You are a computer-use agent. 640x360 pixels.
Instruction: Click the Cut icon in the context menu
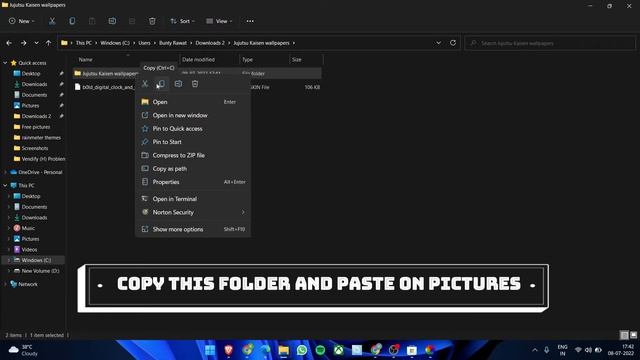click(x=145, y=84)
